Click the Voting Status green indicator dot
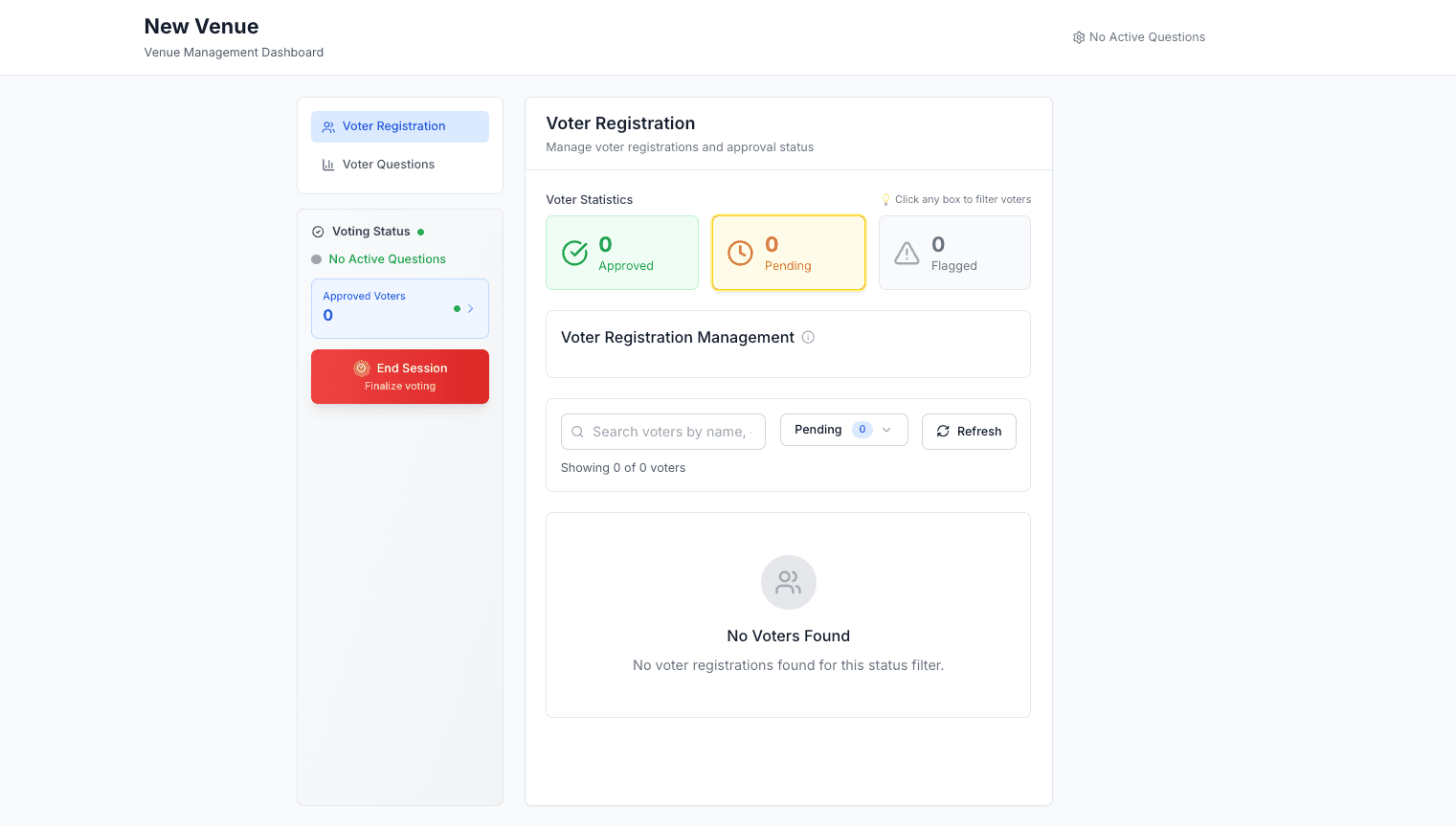Image resolution: width=1456 pixels, height=826 pixels. point(420,232)
